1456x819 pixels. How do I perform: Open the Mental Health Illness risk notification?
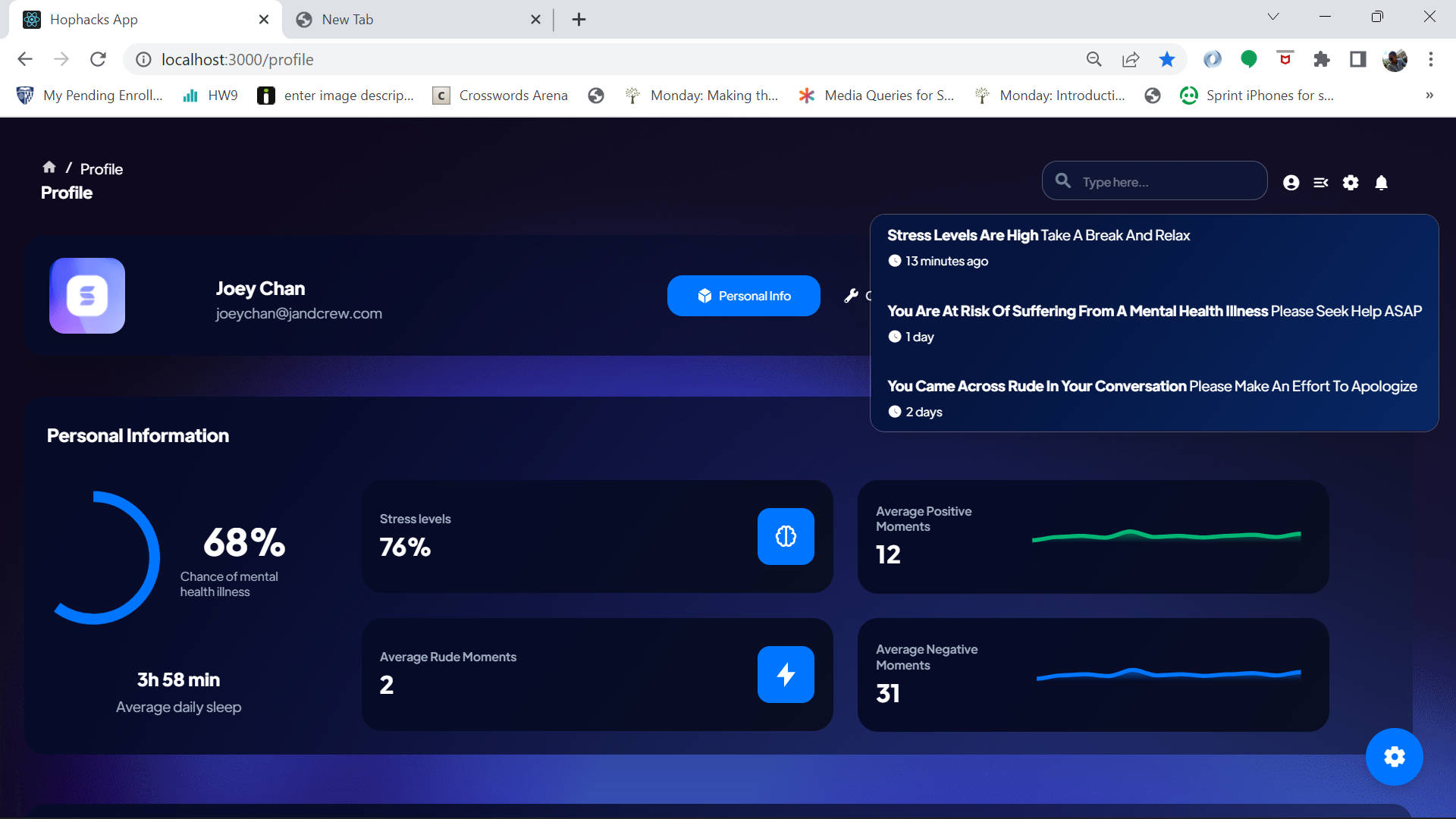(x=1153, y=312)
